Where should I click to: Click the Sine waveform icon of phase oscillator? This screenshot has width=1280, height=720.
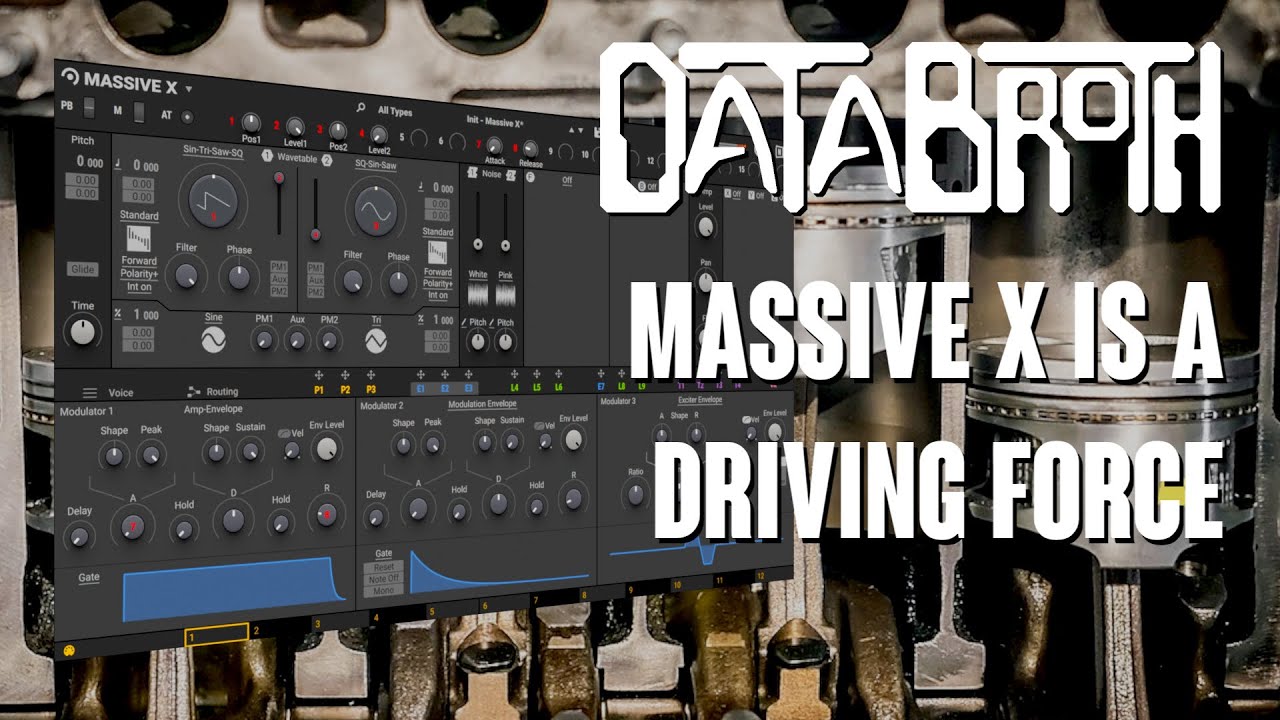pos(213,340)
